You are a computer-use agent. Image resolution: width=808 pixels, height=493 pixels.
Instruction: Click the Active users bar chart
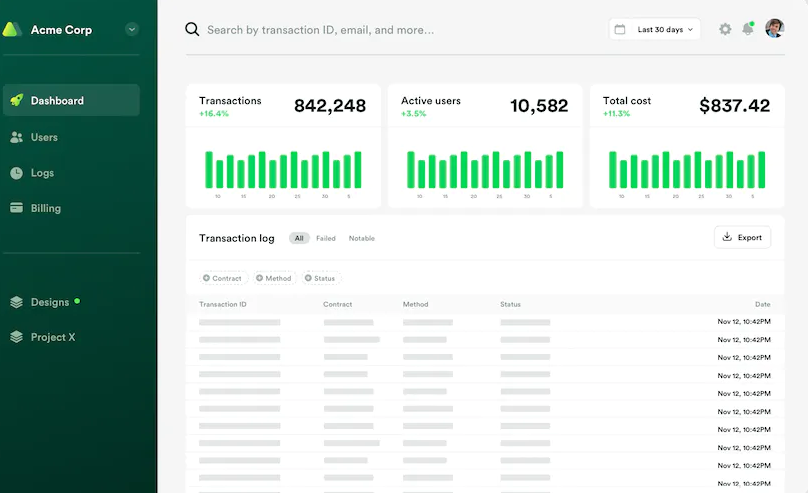[x=485, y=174]
